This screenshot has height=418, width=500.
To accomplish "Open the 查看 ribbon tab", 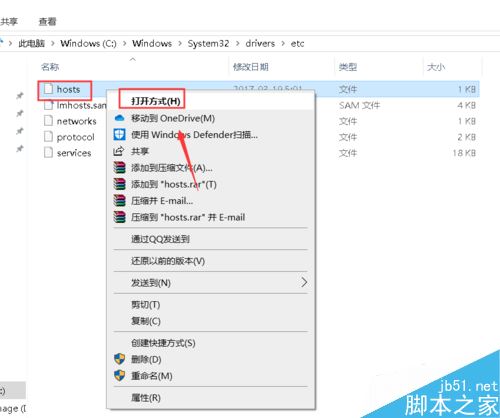I will (x=47, y=22).
